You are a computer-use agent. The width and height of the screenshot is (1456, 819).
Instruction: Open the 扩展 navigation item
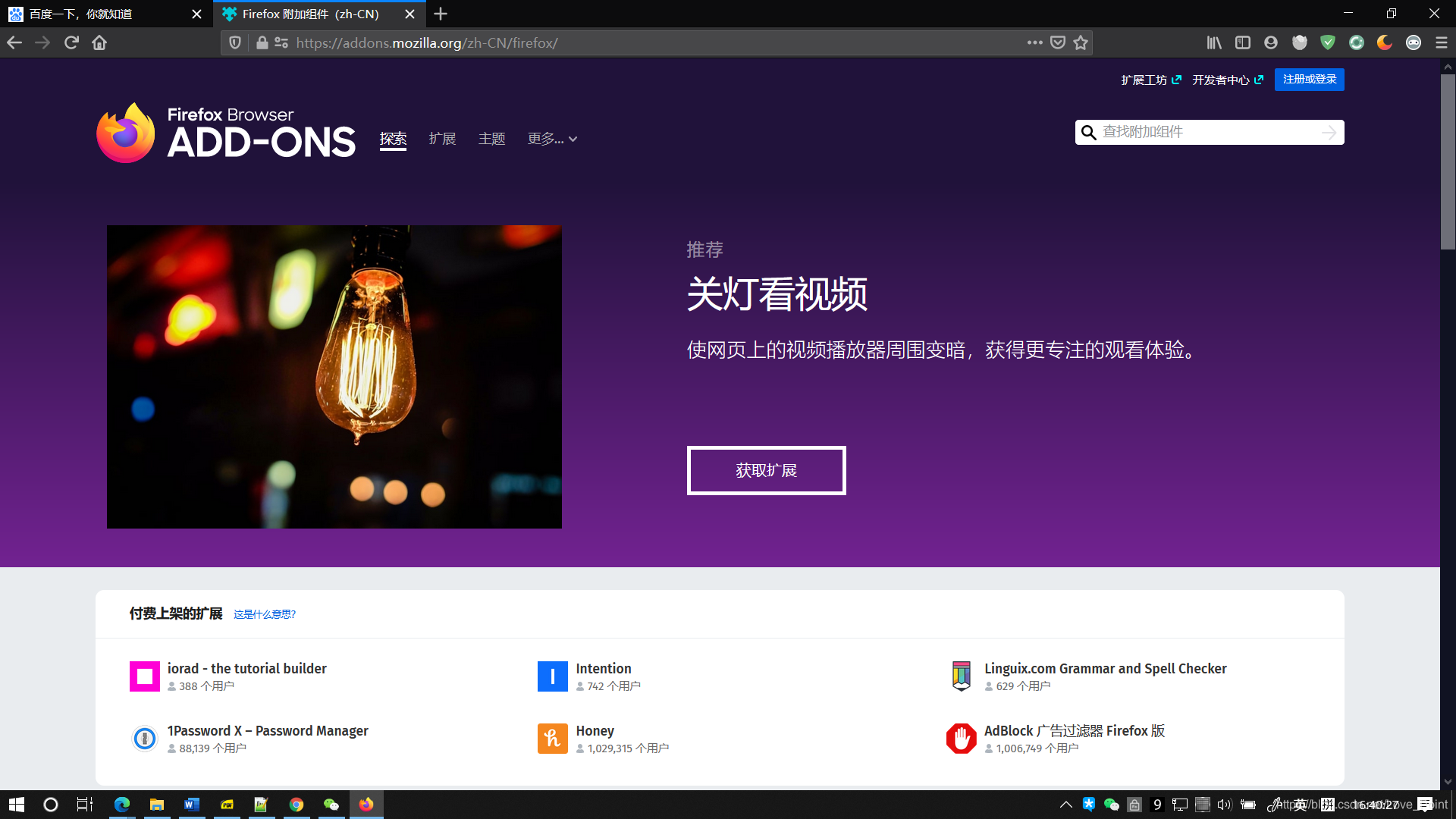click(442, 139)
